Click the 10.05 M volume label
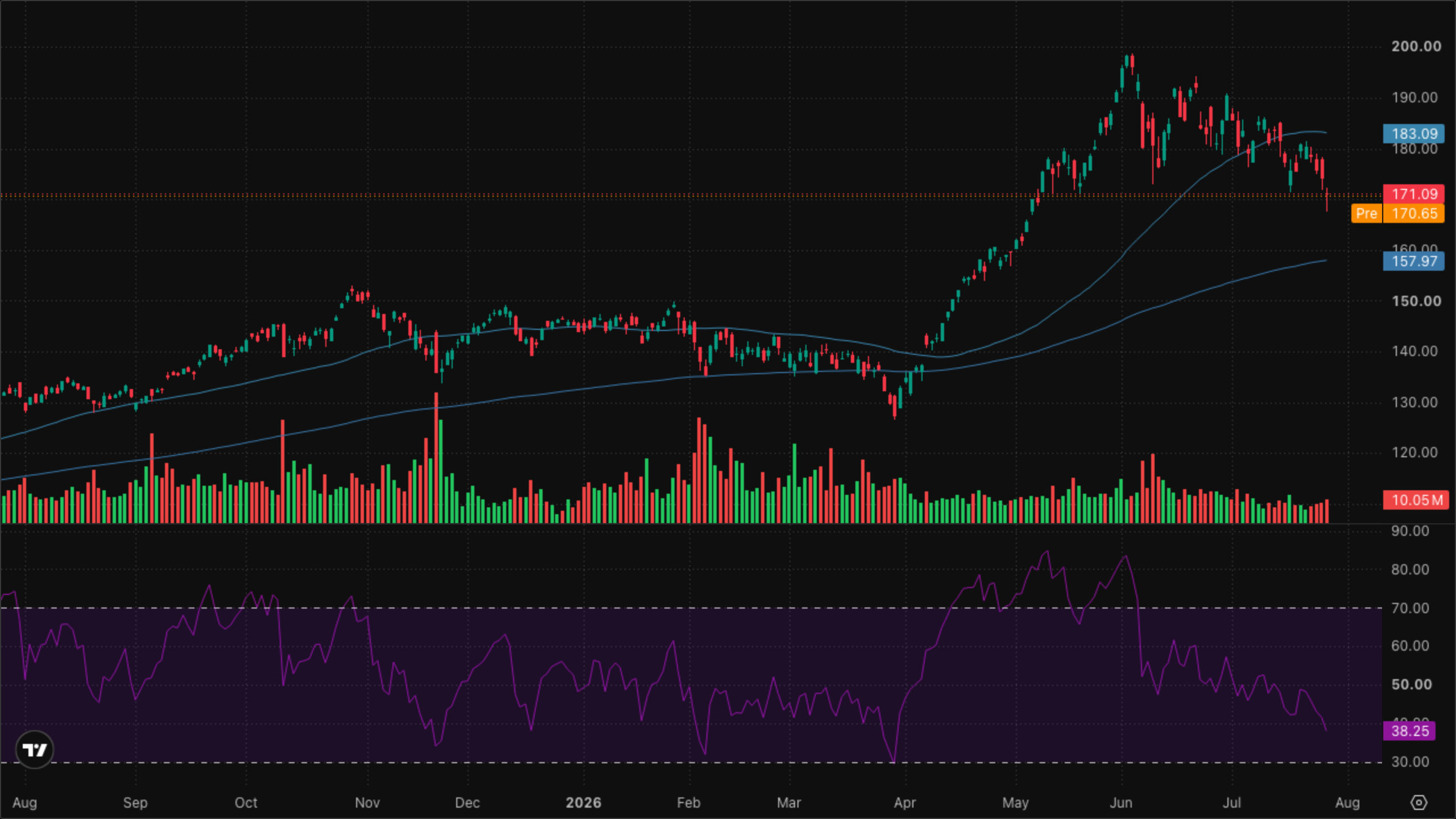The width and height of the screenshot is (1456, 819). coord(1416,500)
